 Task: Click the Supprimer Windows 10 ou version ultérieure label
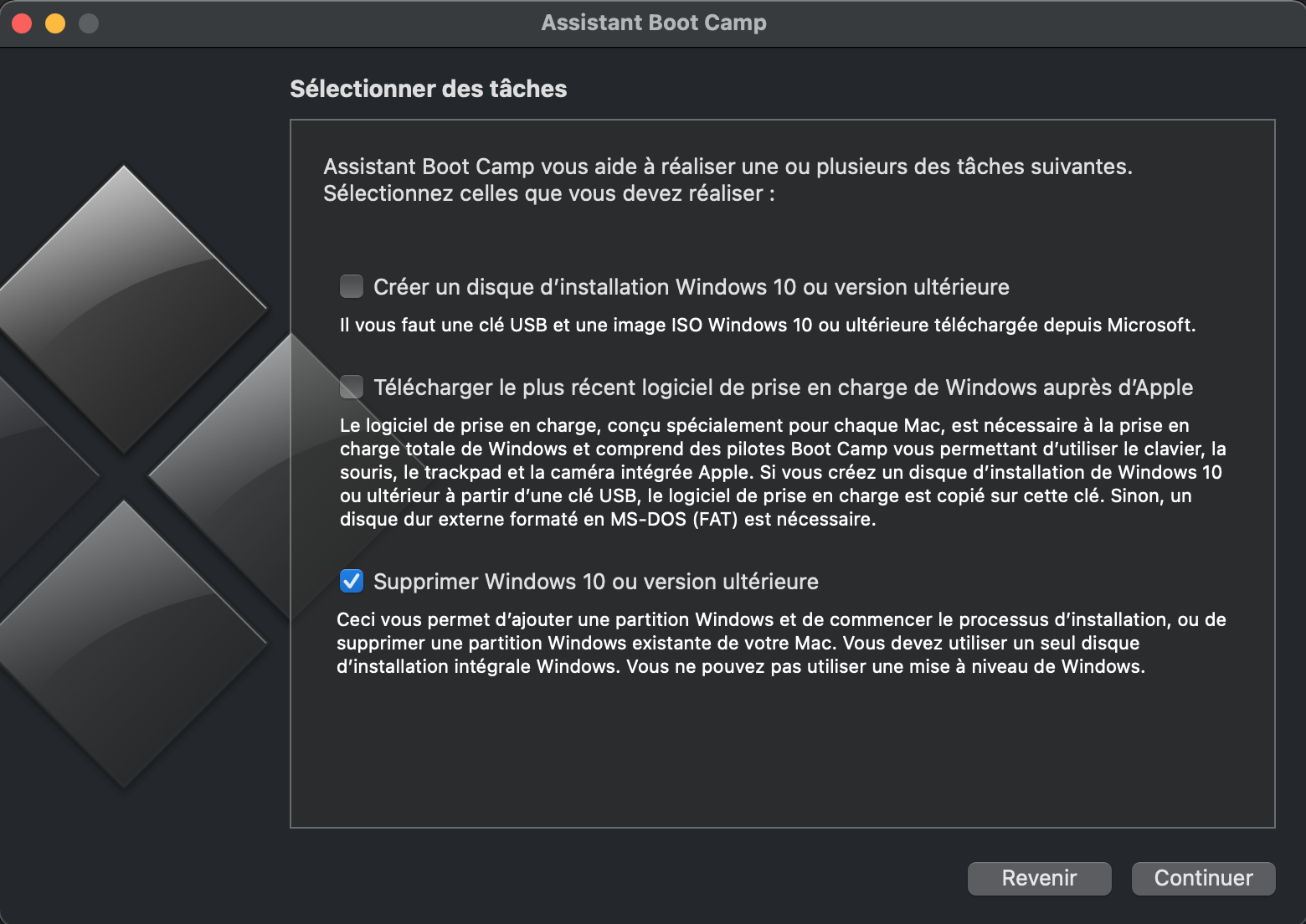click(x=596, y=582)
